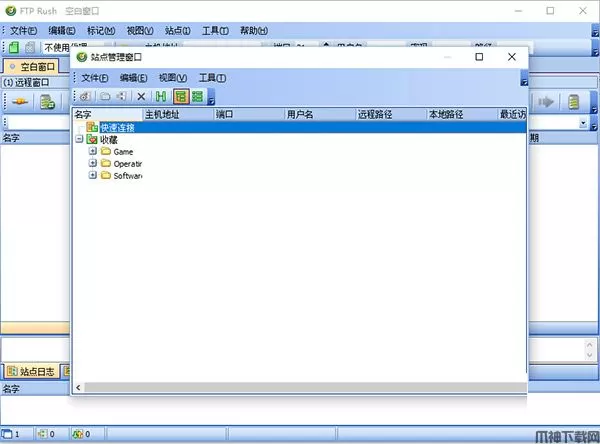Click the green new window icon in main toolbar
Screen dimensions: 600x444
click(14, 47)
